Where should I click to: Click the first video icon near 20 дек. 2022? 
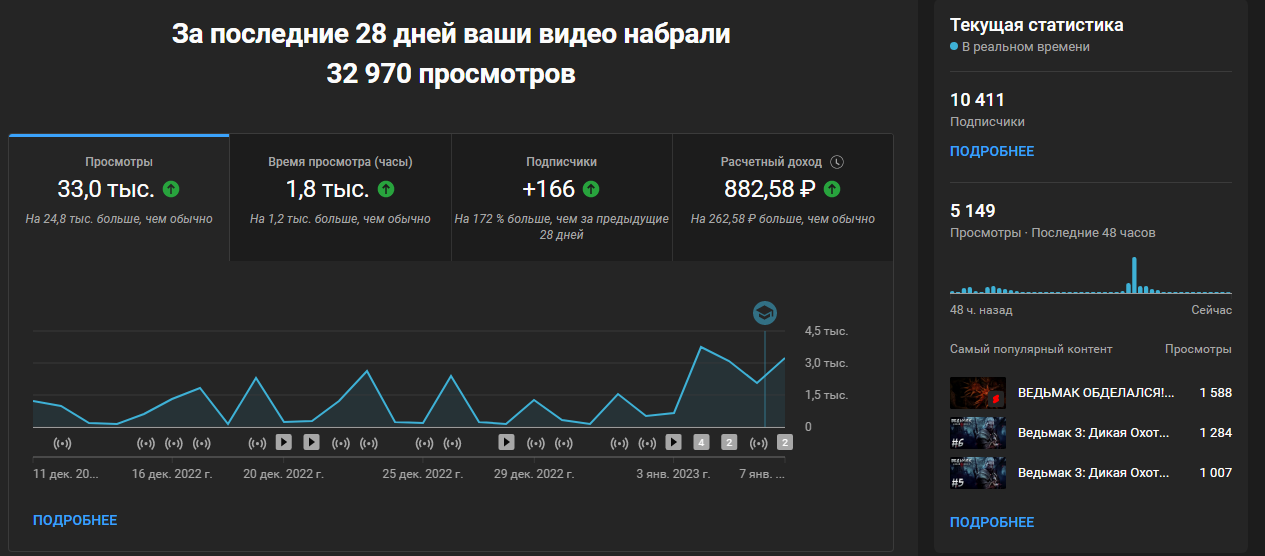tap(284, 442)
